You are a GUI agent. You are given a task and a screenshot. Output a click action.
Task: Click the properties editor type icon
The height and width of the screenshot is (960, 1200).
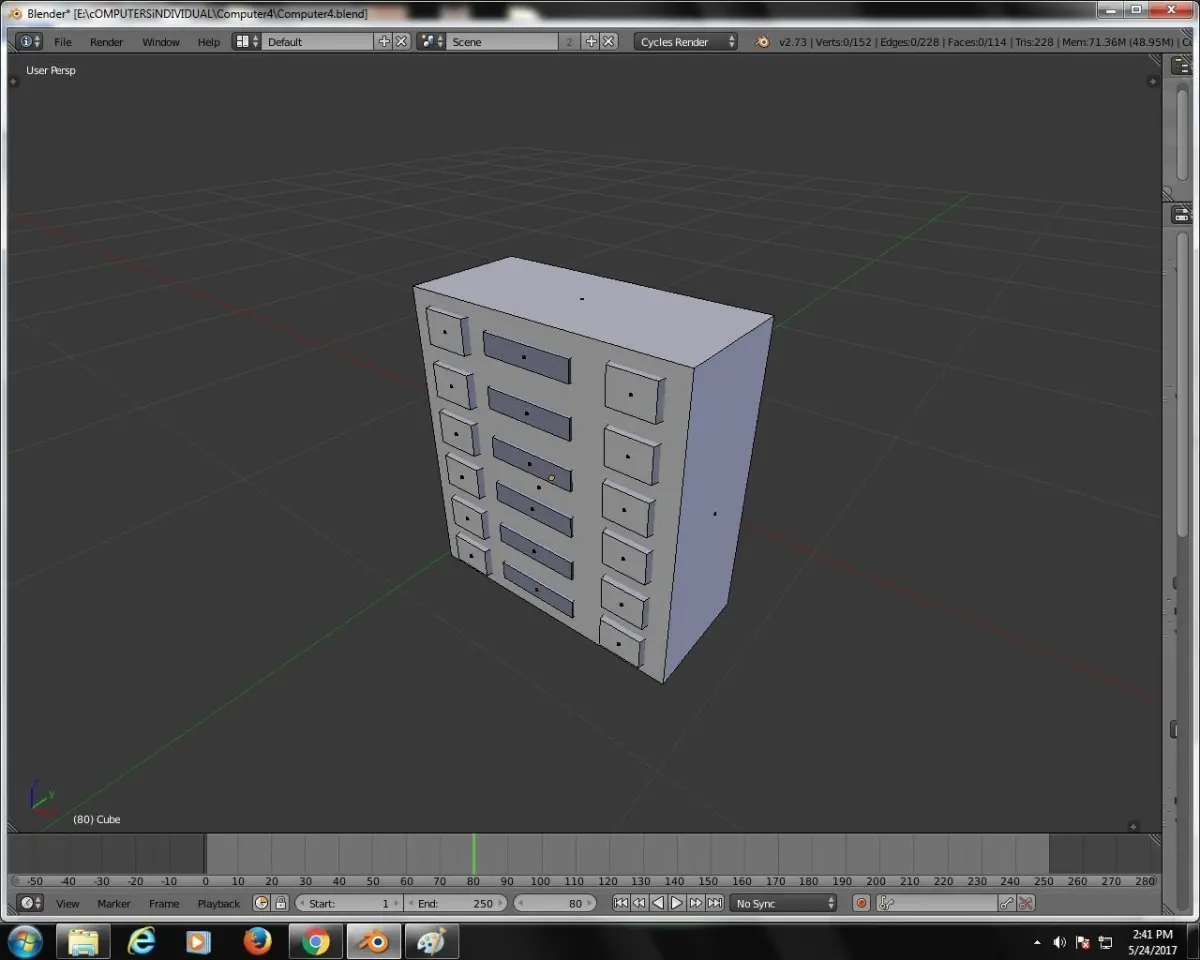(x=1181, y=214)
